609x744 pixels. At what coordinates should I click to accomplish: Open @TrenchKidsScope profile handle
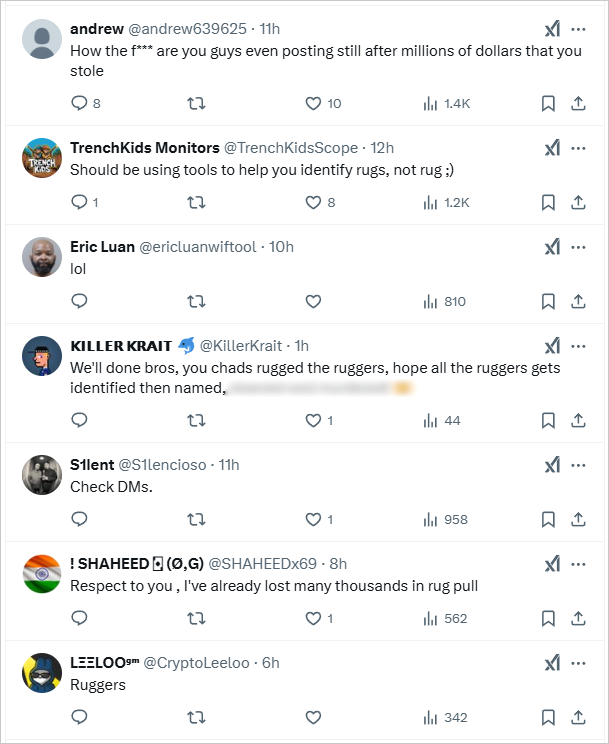coord(290,148)
